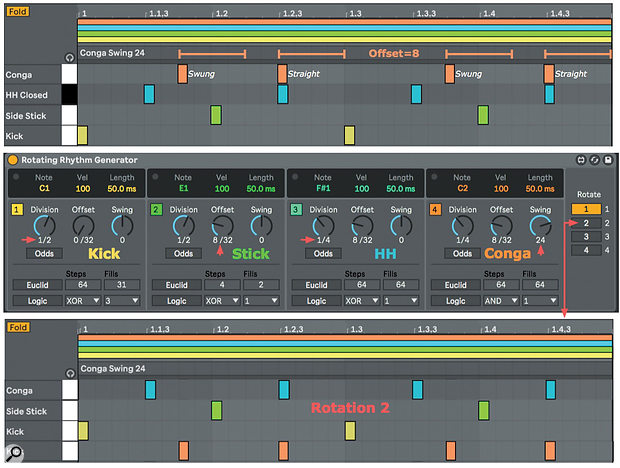
Task: Select first Conga note labeled Swung
Action: (182, 74)
